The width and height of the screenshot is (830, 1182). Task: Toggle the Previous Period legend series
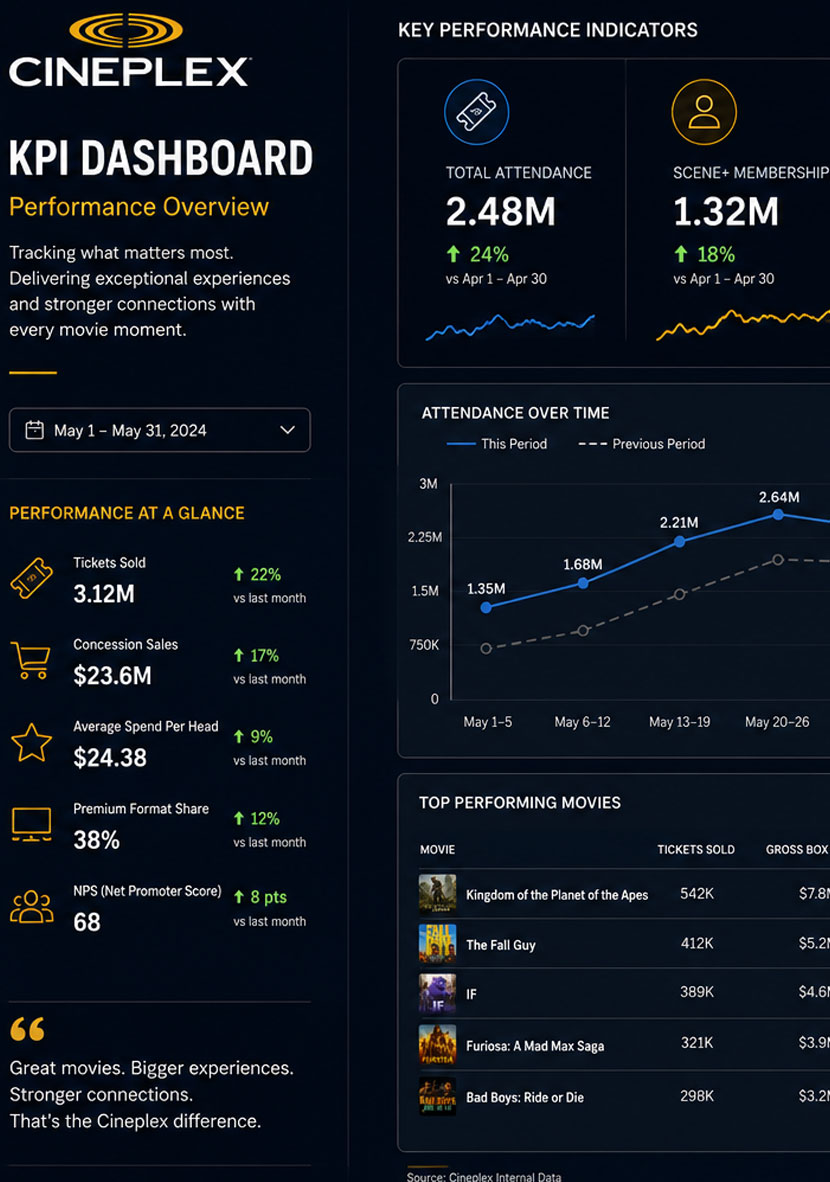coord(642,444)
